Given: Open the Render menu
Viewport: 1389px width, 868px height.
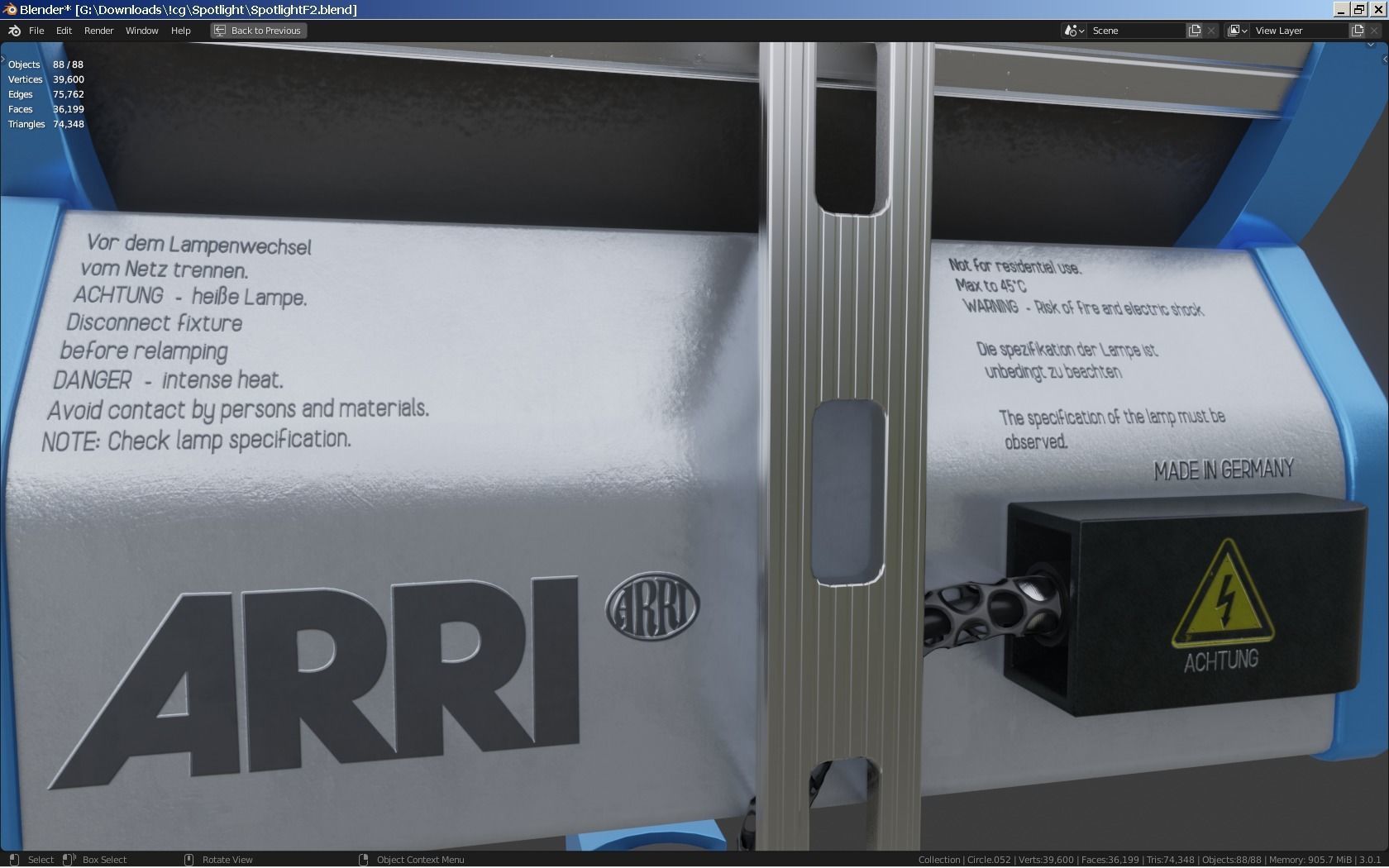Looking at the screenshot, I should [x=98, y=31].
